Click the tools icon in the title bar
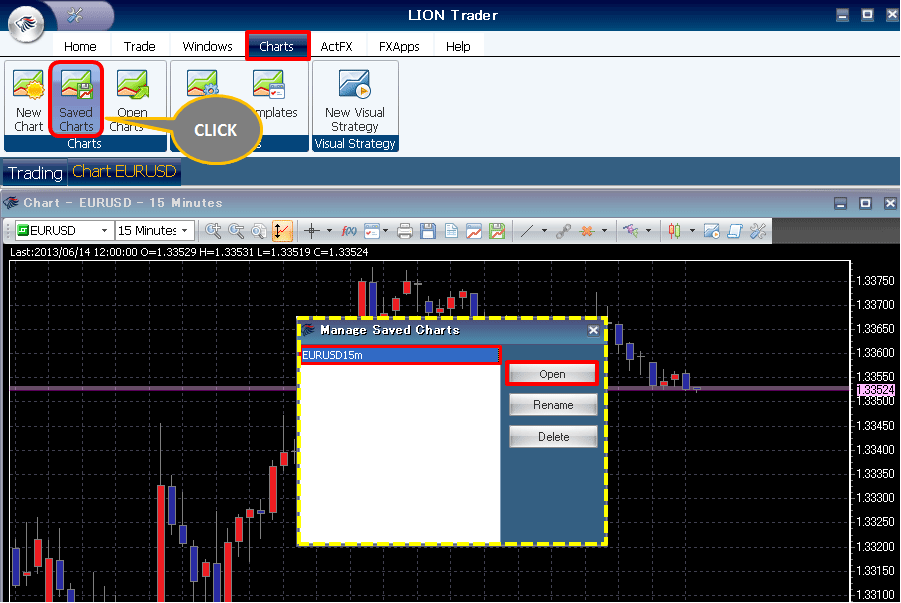Screen dimensions: 901x603 coord(75,15)
